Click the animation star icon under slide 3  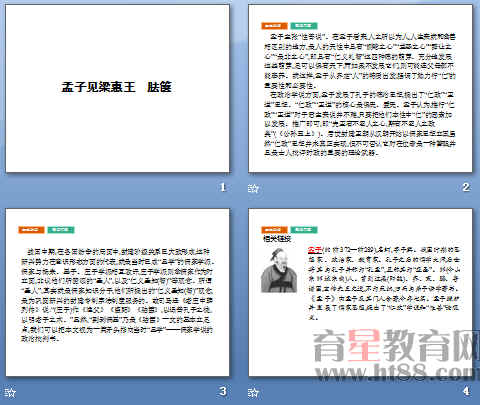click(10, 392)
